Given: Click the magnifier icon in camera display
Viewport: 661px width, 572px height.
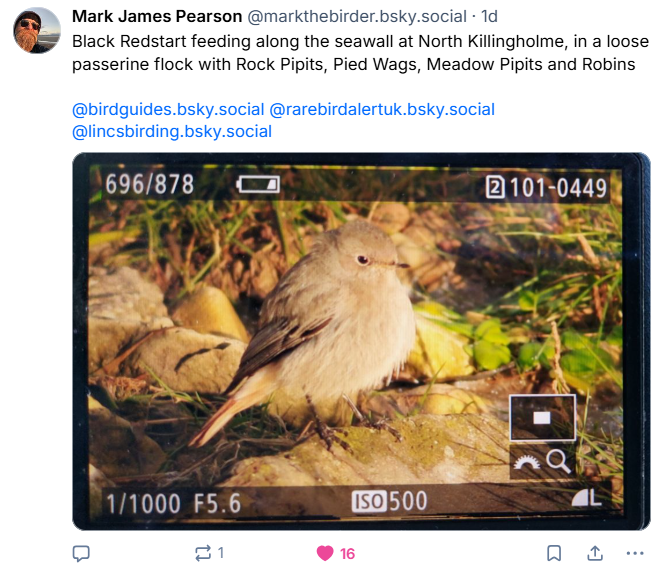Looking at the screenshot, I should [x=558, y=461].
